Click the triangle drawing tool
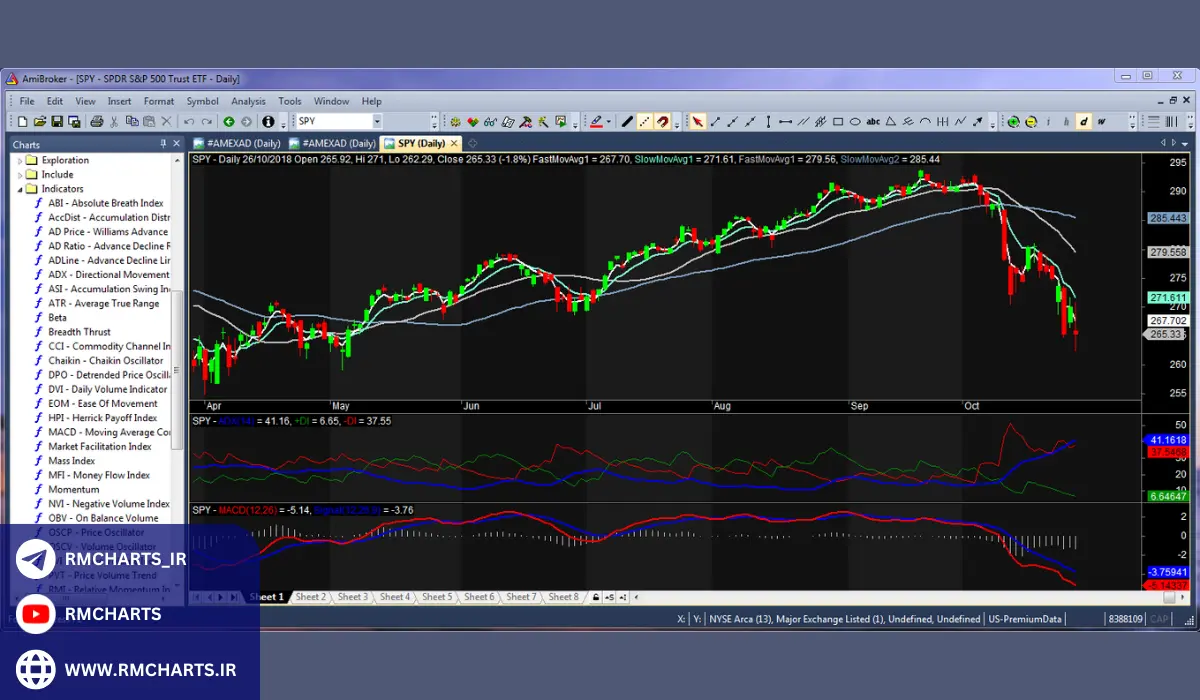 pos(891,122)
